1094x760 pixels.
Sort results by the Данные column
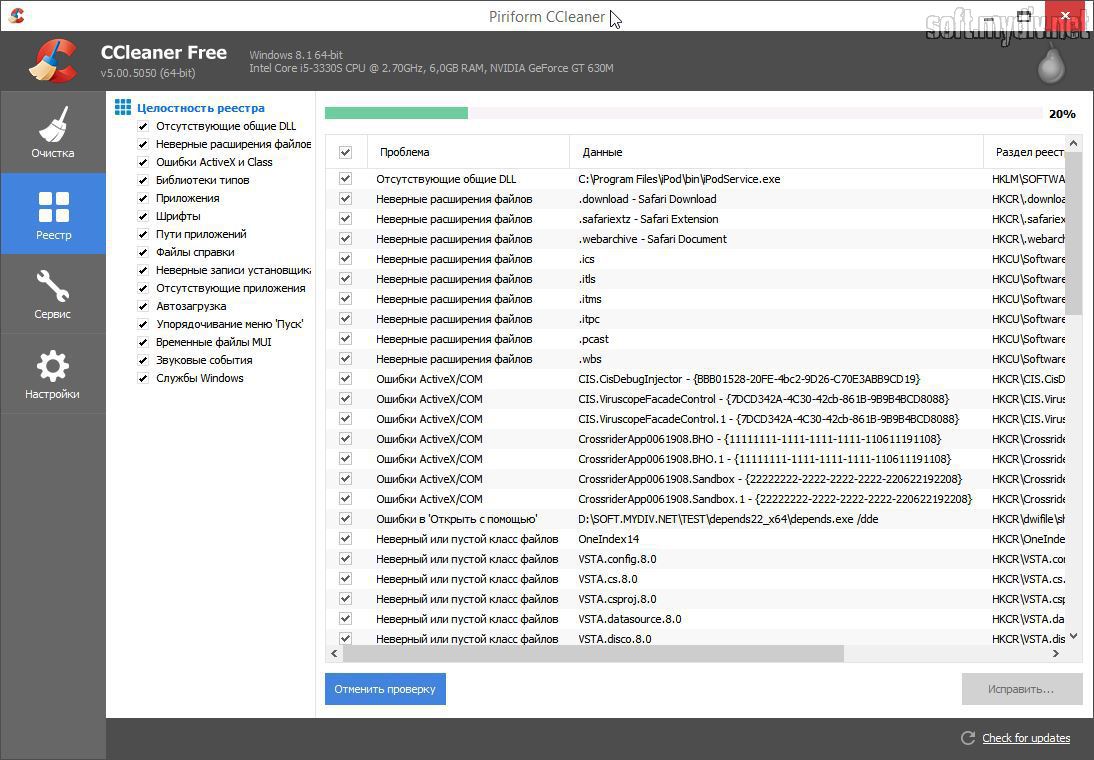[x=777, y=152]
